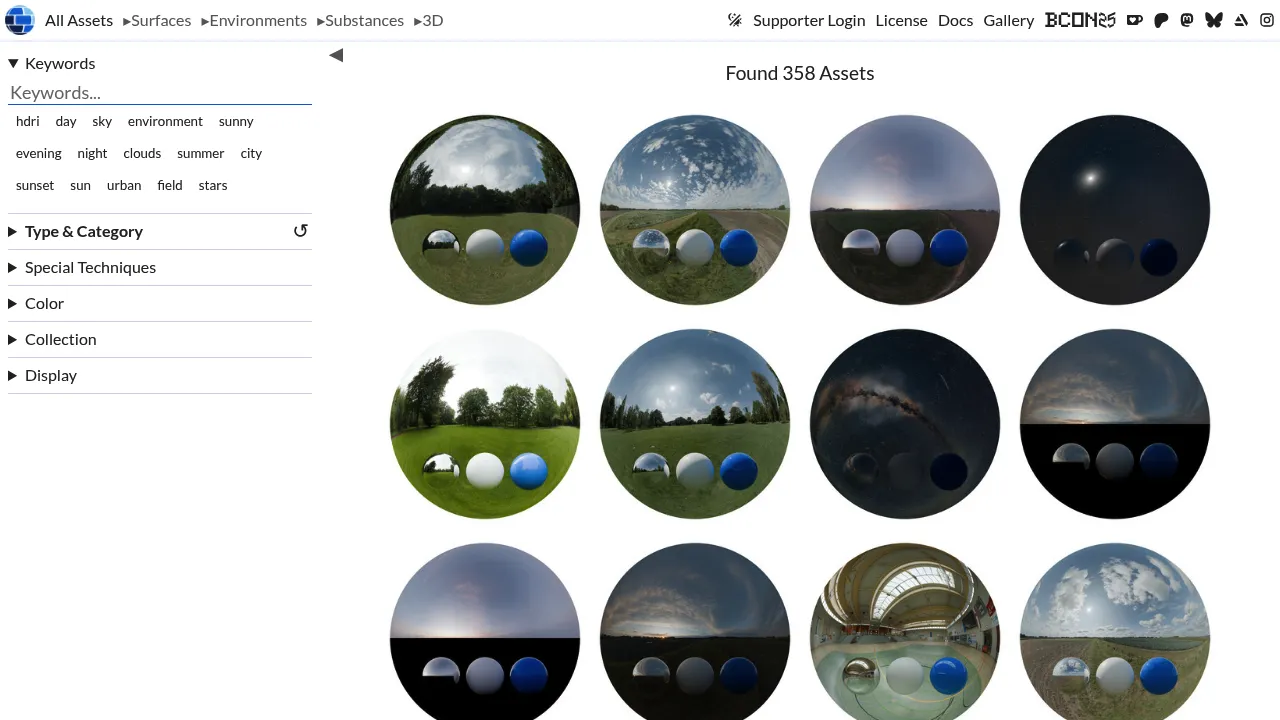The image size is (1280, 720).
Task: Open the Mastodon icon link
Action: pyautogui.click(x=1187, y=20)
